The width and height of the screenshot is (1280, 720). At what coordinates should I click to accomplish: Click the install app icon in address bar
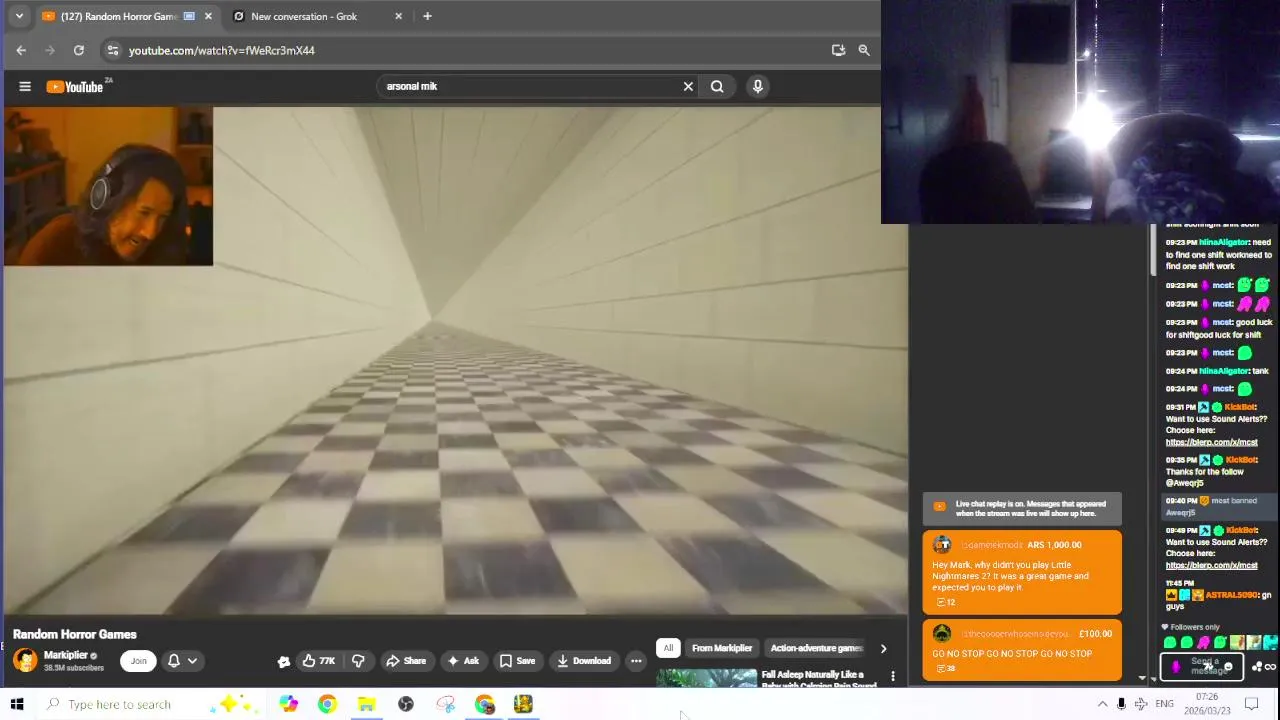tap(838, 50)
